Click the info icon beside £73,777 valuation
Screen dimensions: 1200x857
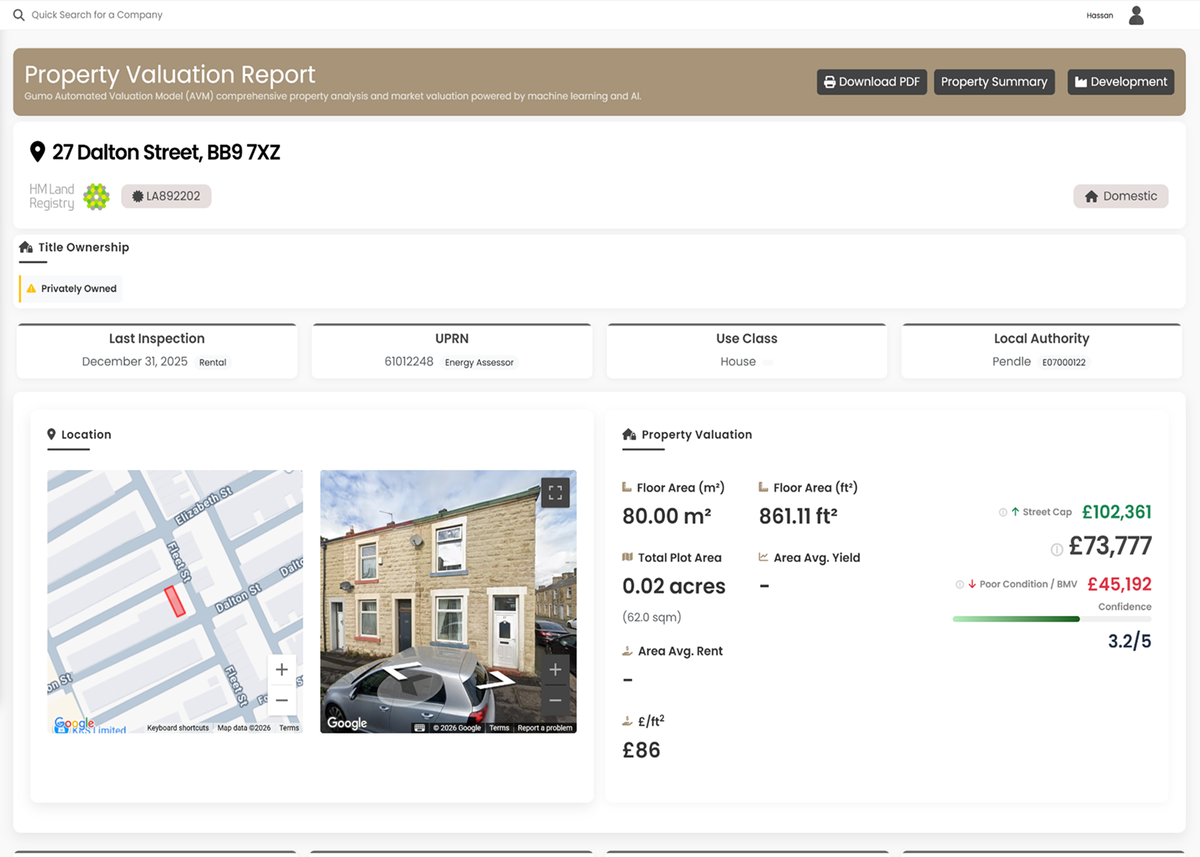tap(1056, 549)
